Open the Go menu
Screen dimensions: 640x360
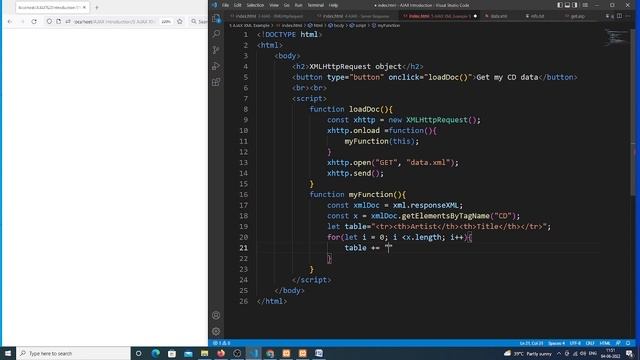pyautogui.click(x=287, y=5)
